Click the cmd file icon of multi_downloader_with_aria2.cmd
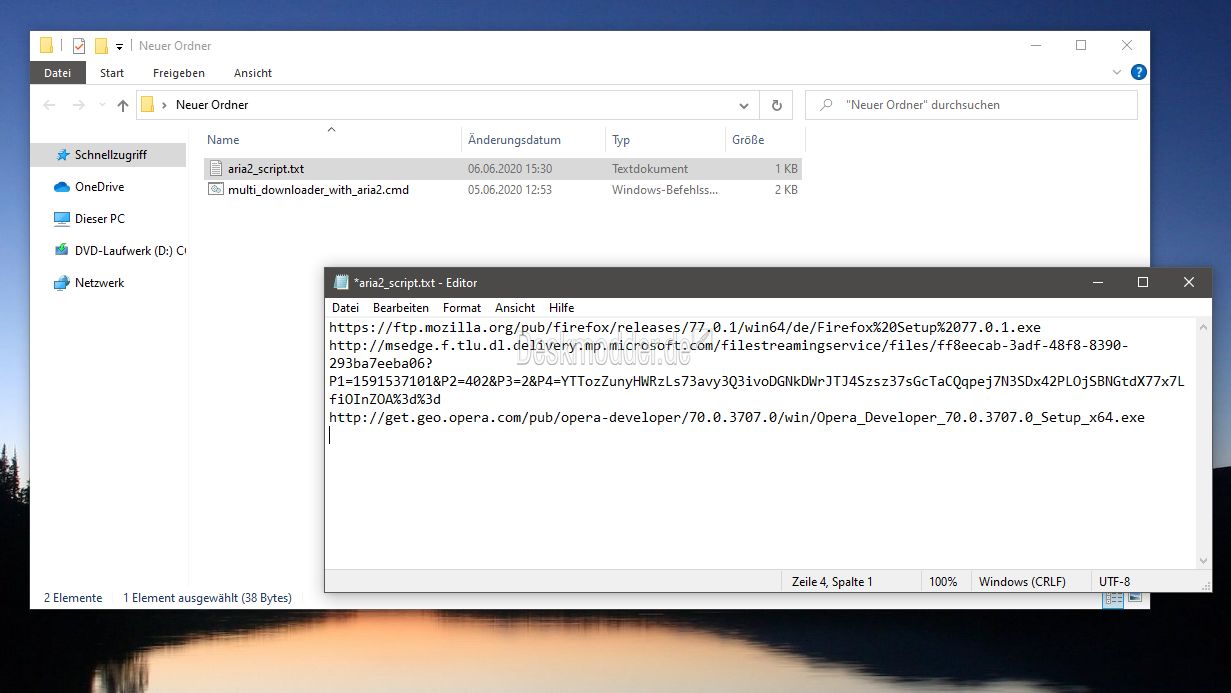Viewport: 1231px width, 693px height. 215,189
